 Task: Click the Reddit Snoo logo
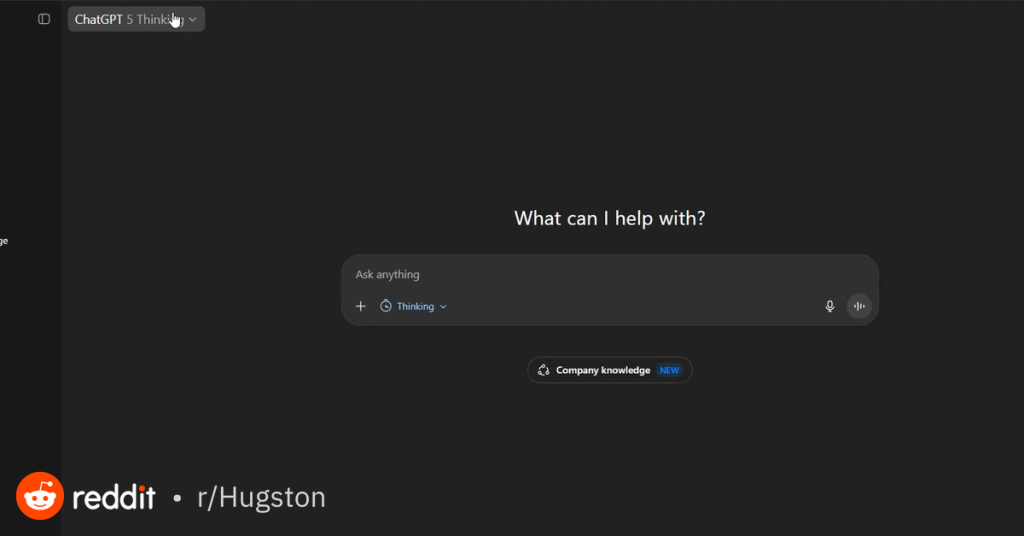point(40,496)
